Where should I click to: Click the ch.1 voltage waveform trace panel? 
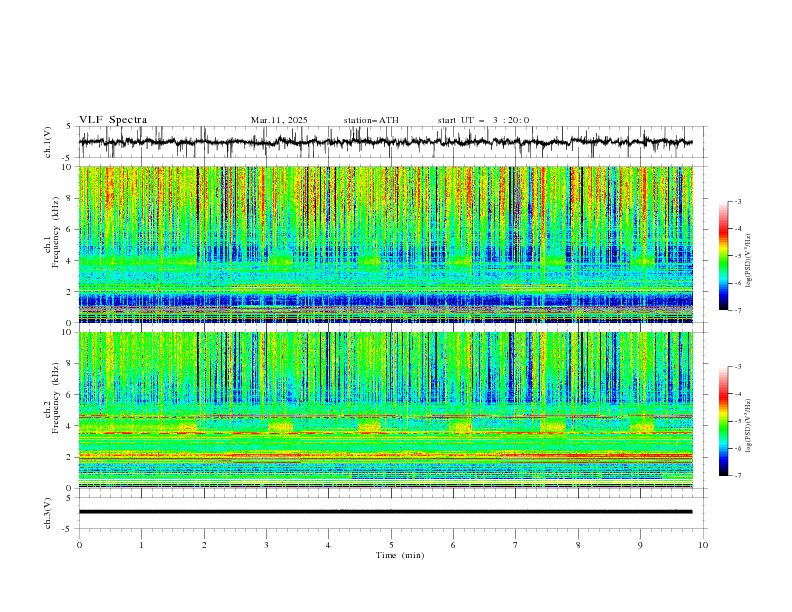tap(392, 142)
